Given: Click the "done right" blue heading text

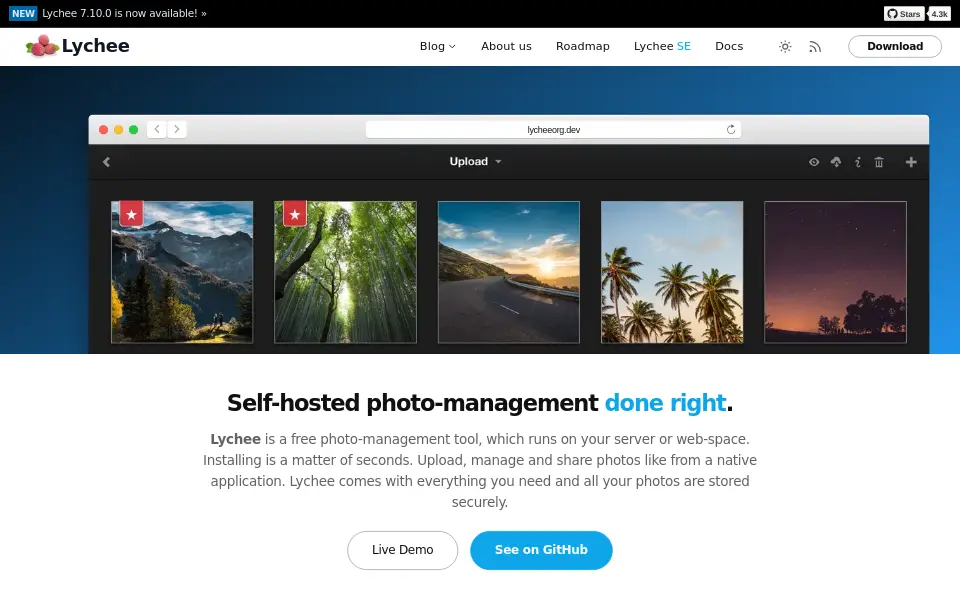Looking at the screenshot, I should point(666,403).
